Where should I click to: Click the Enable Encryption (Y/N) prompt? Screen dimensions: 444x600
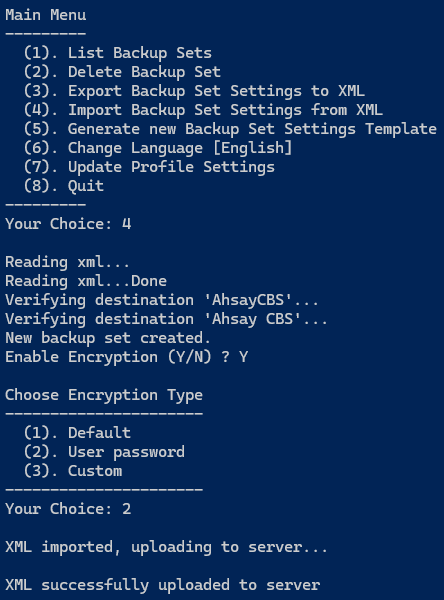(127, 357)
